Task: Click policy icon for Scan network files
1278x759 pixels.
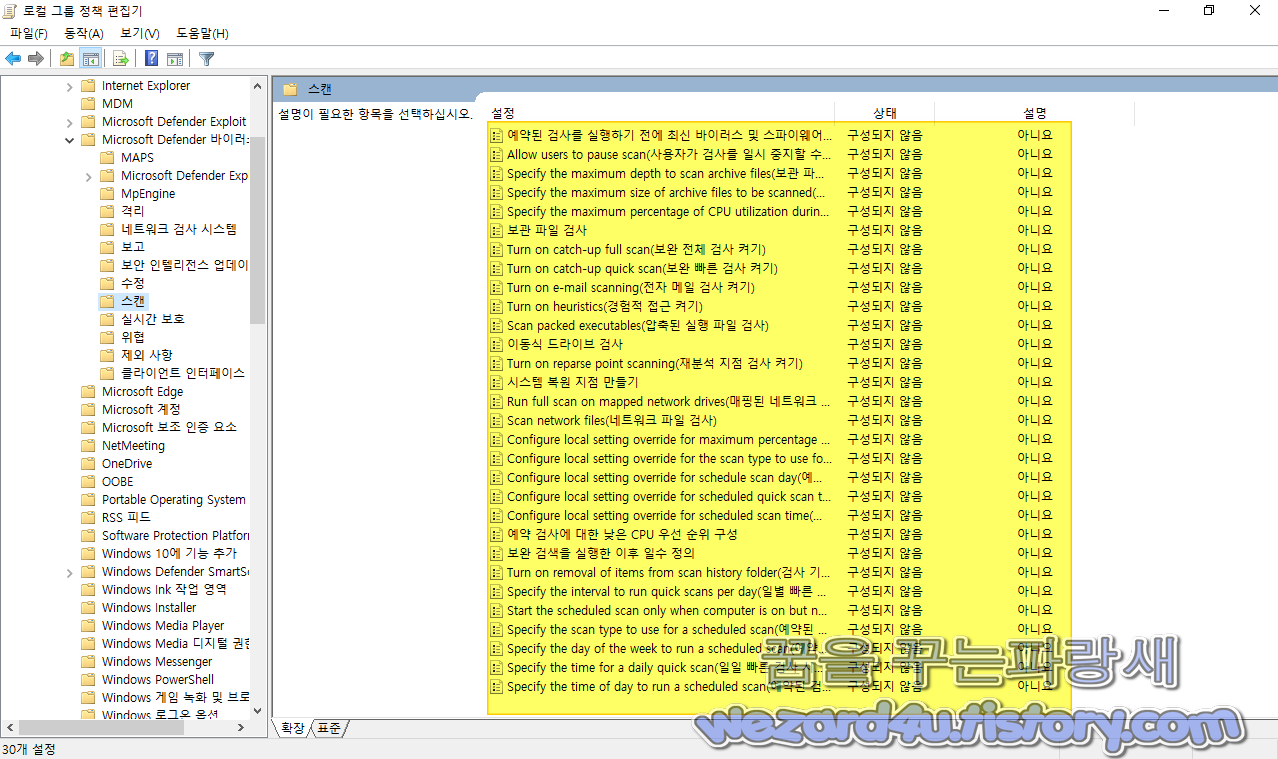Action: point(496,420)
